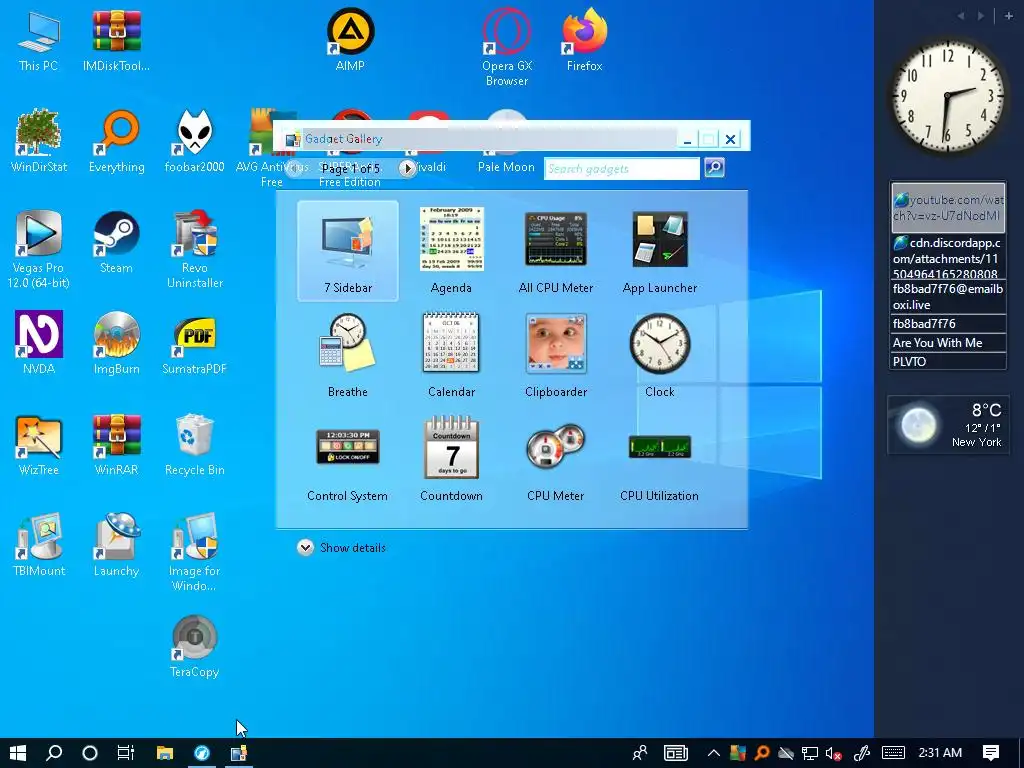Click the Search gadgets input field
The height and width of the screenshot is (768, 1024).
pyautogui.click(x=621, y=168)
